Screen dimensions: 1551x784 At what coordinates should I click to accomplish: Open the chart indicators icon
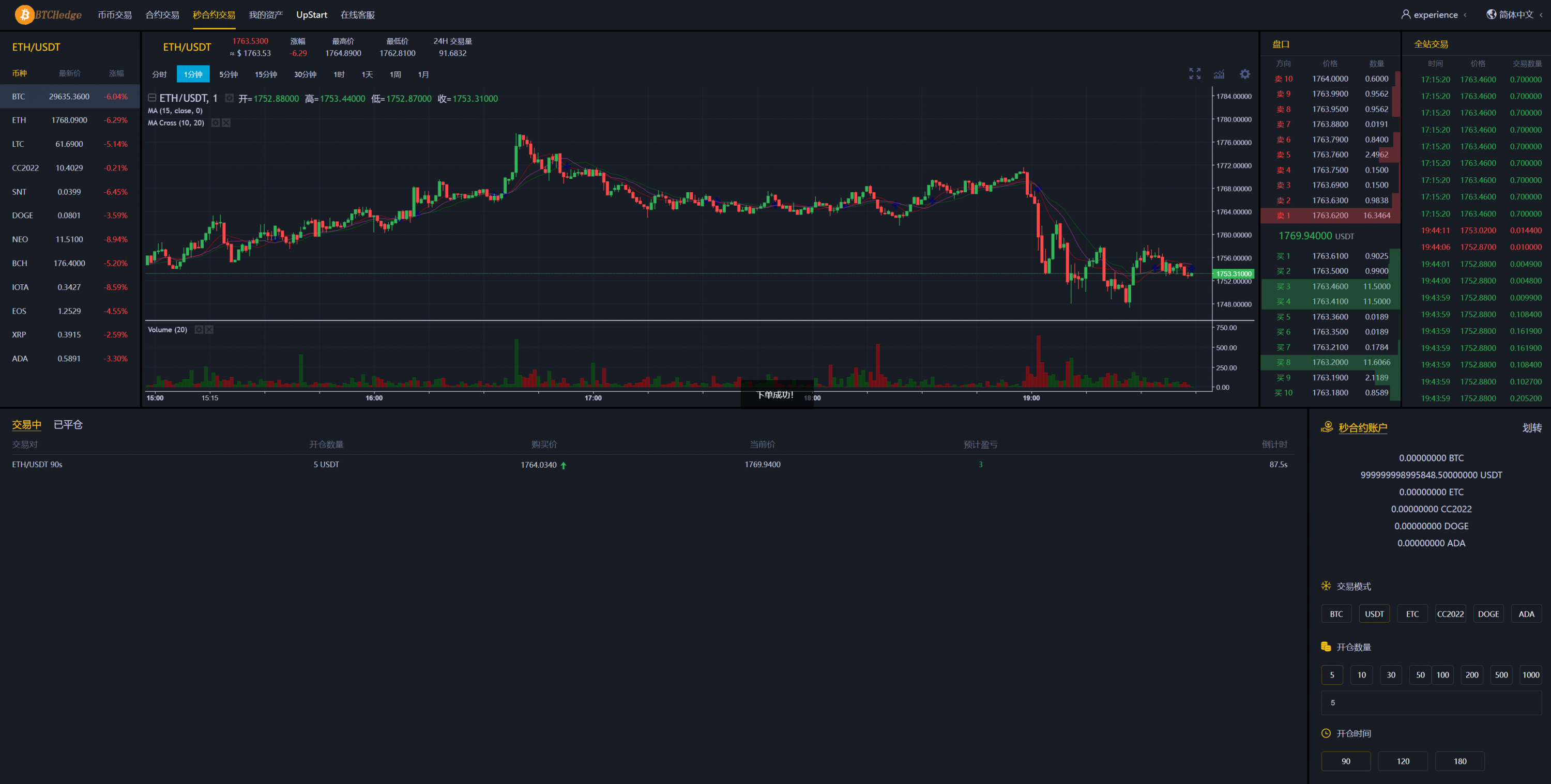(x=1219, y=74)
